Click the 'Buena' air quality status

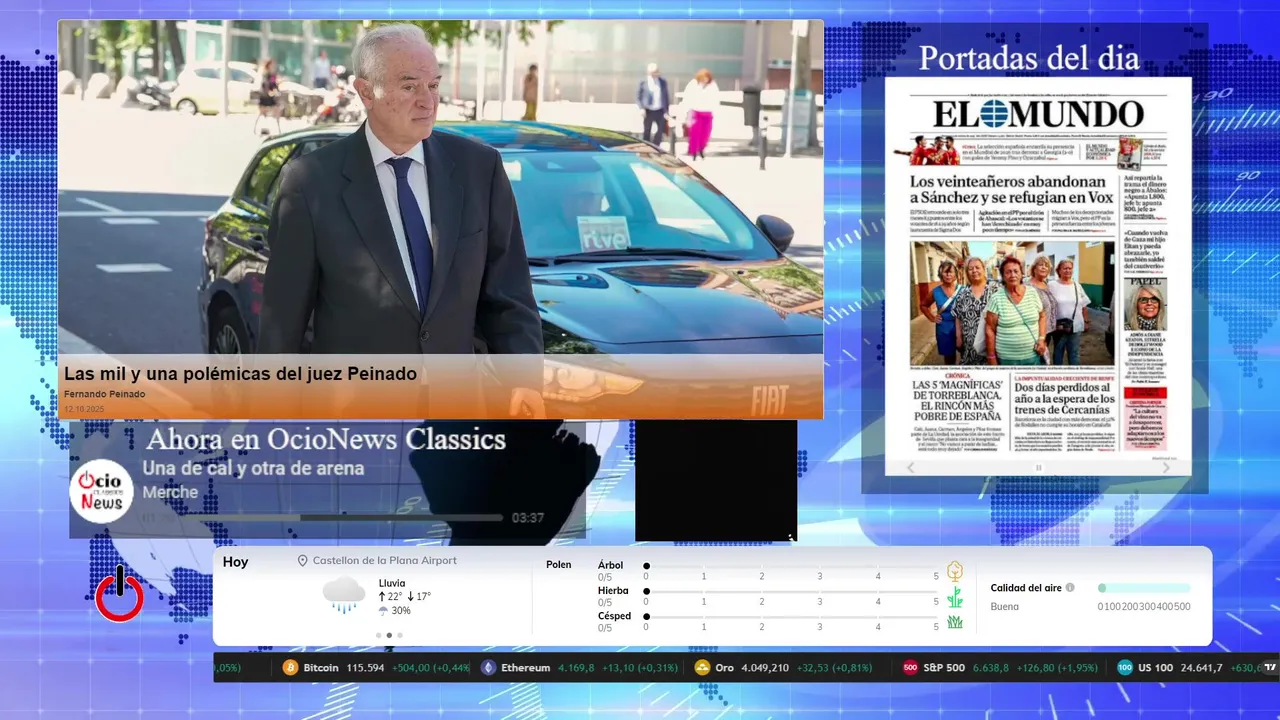(x=1004, y=606)
